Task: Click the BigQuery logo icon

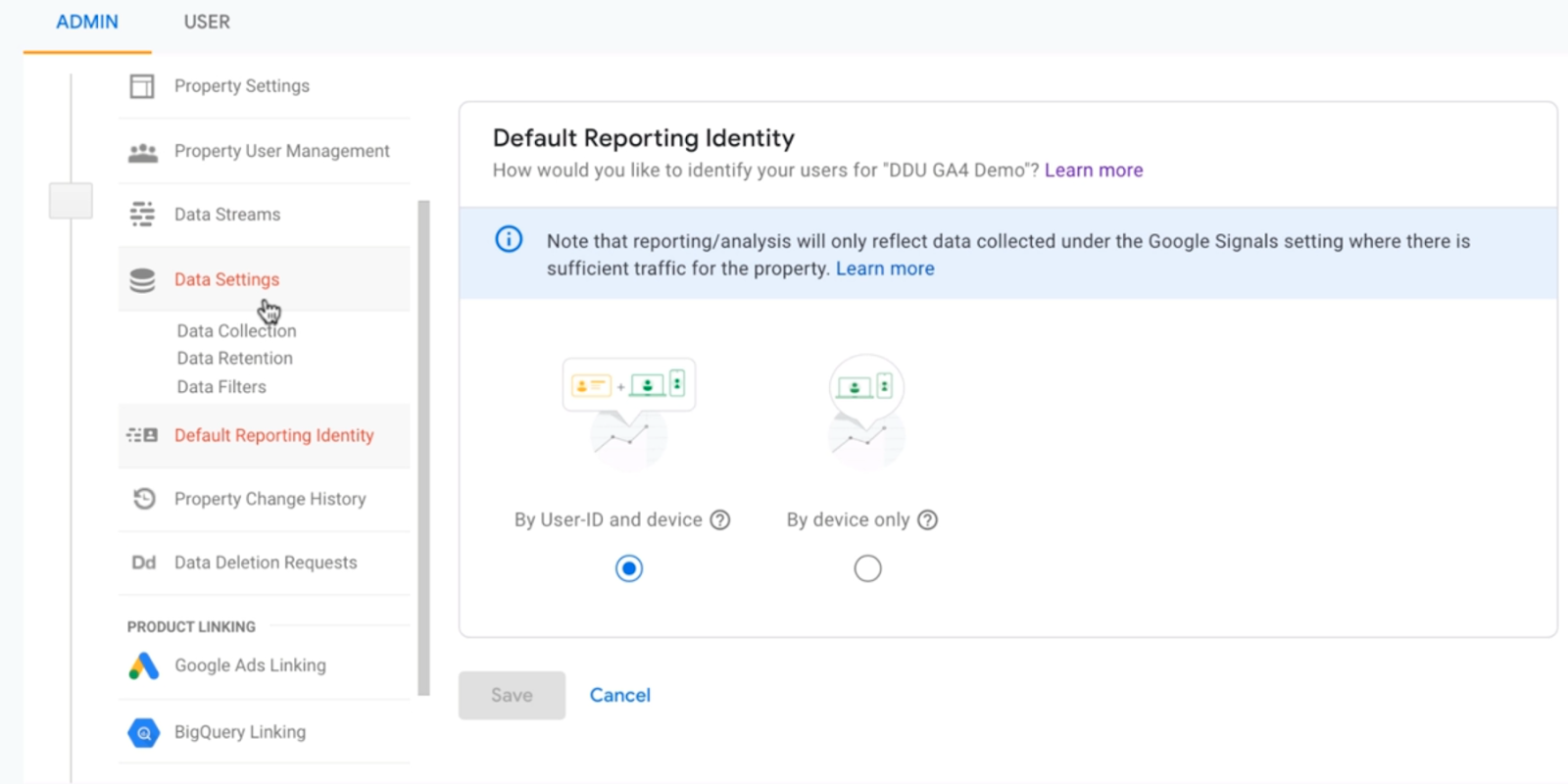Action: coord(143,732)
